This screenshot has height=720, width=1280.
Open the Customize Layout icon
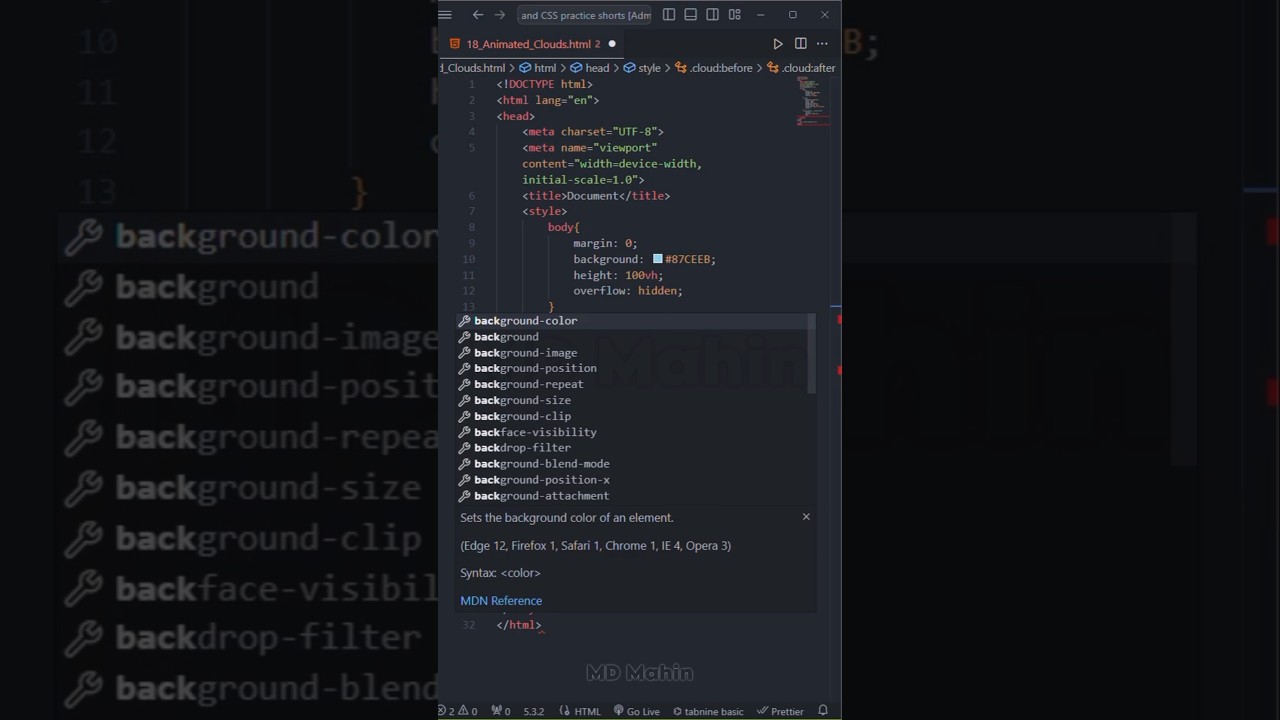coord(735,15)
